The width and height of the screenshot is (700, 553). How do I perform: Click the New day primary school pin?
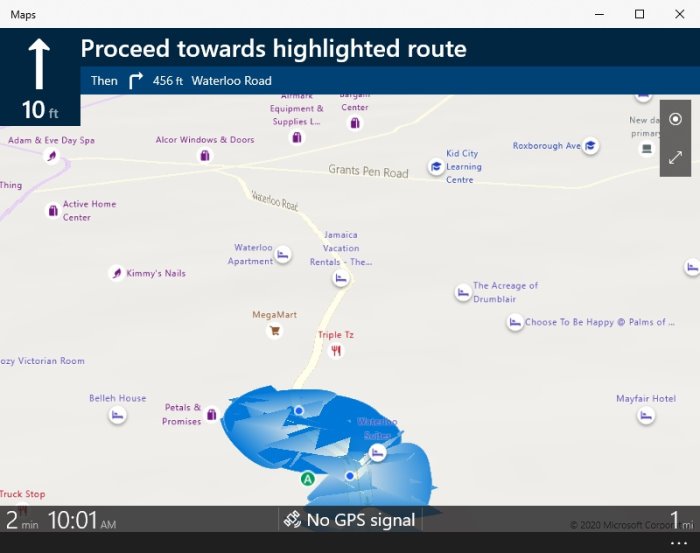tap(646, 148)
